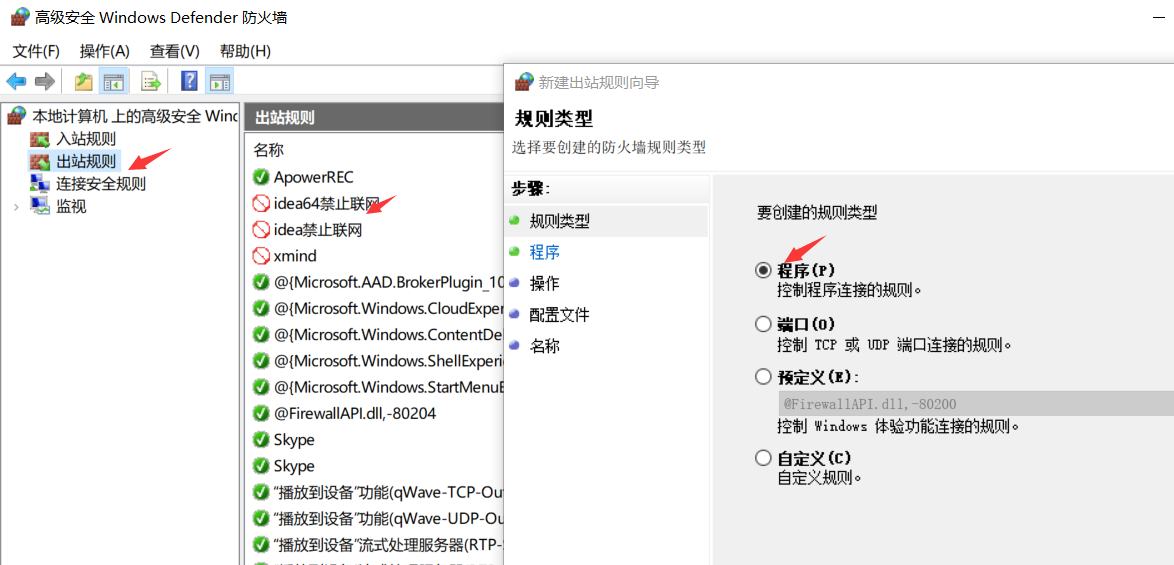Select the 播放到设备 流式处理服务器(RTP rule row

374,544
